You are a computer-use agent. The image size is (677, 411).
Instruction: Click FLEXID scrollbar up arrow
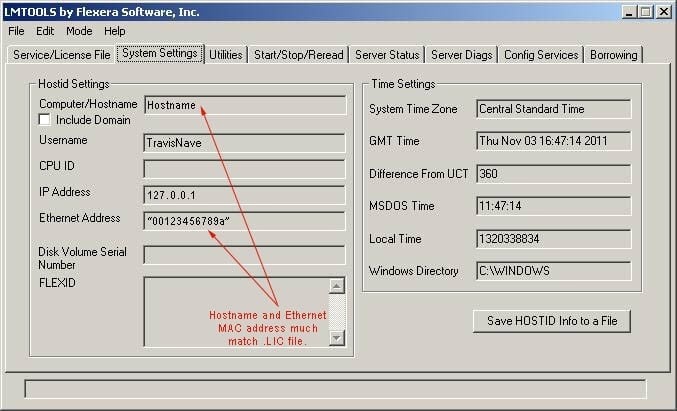[337, 286]
